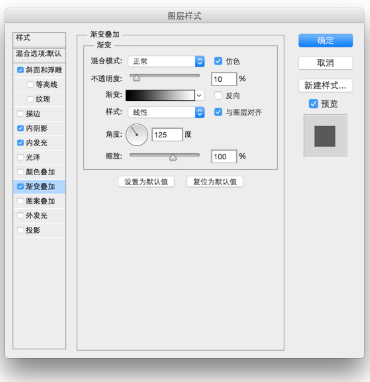Screen dimensions: 370x382
Task: Uncheck the 内阴影 checkbox
Action: [x=20, y=128]
